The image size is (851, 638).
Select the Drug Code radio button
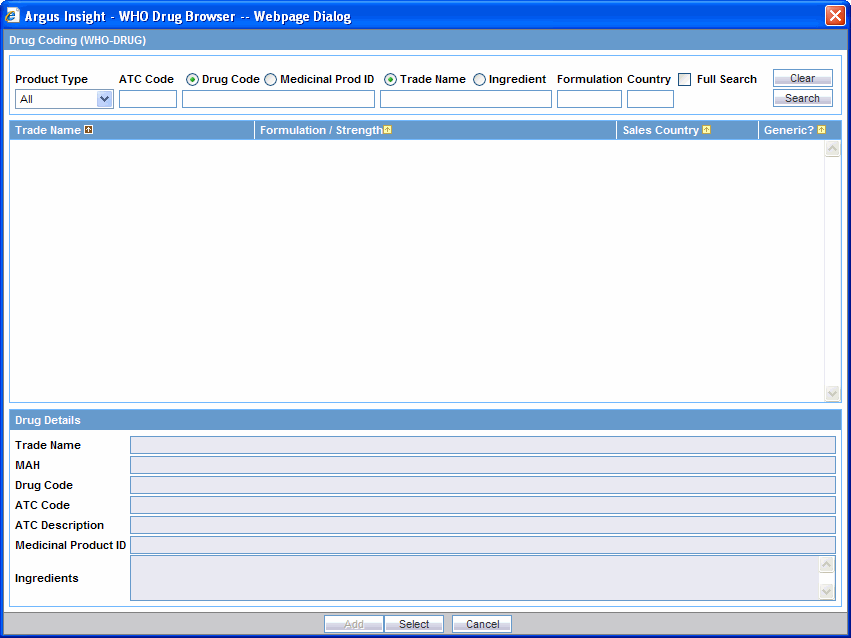coord(192,80)
